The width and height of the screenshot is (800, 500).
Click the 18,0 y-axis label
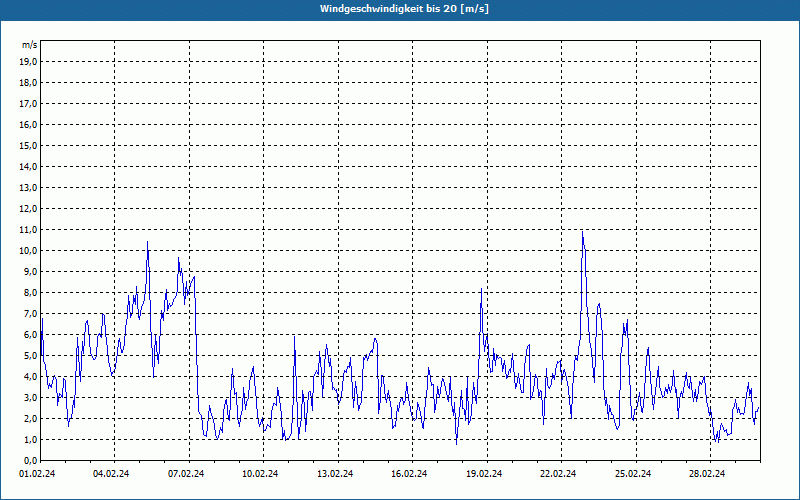pos(28,83)
